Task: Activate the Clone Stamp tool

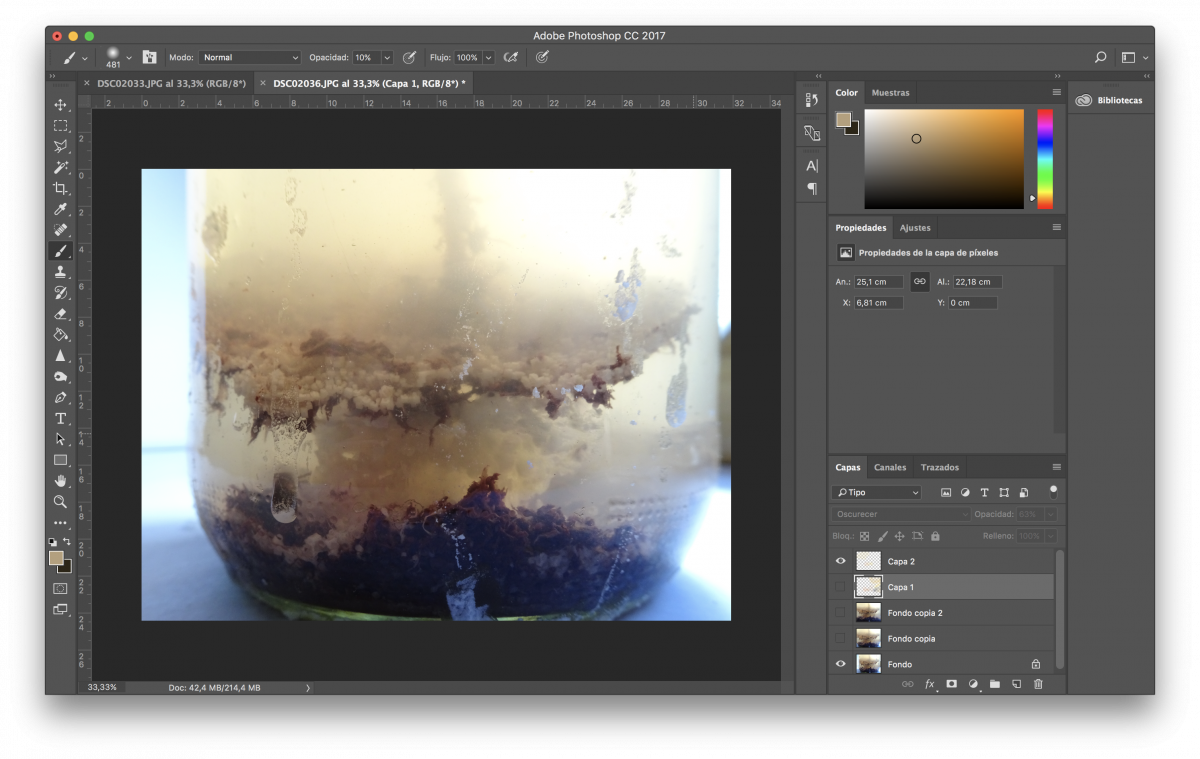Action: coord(60,272)
